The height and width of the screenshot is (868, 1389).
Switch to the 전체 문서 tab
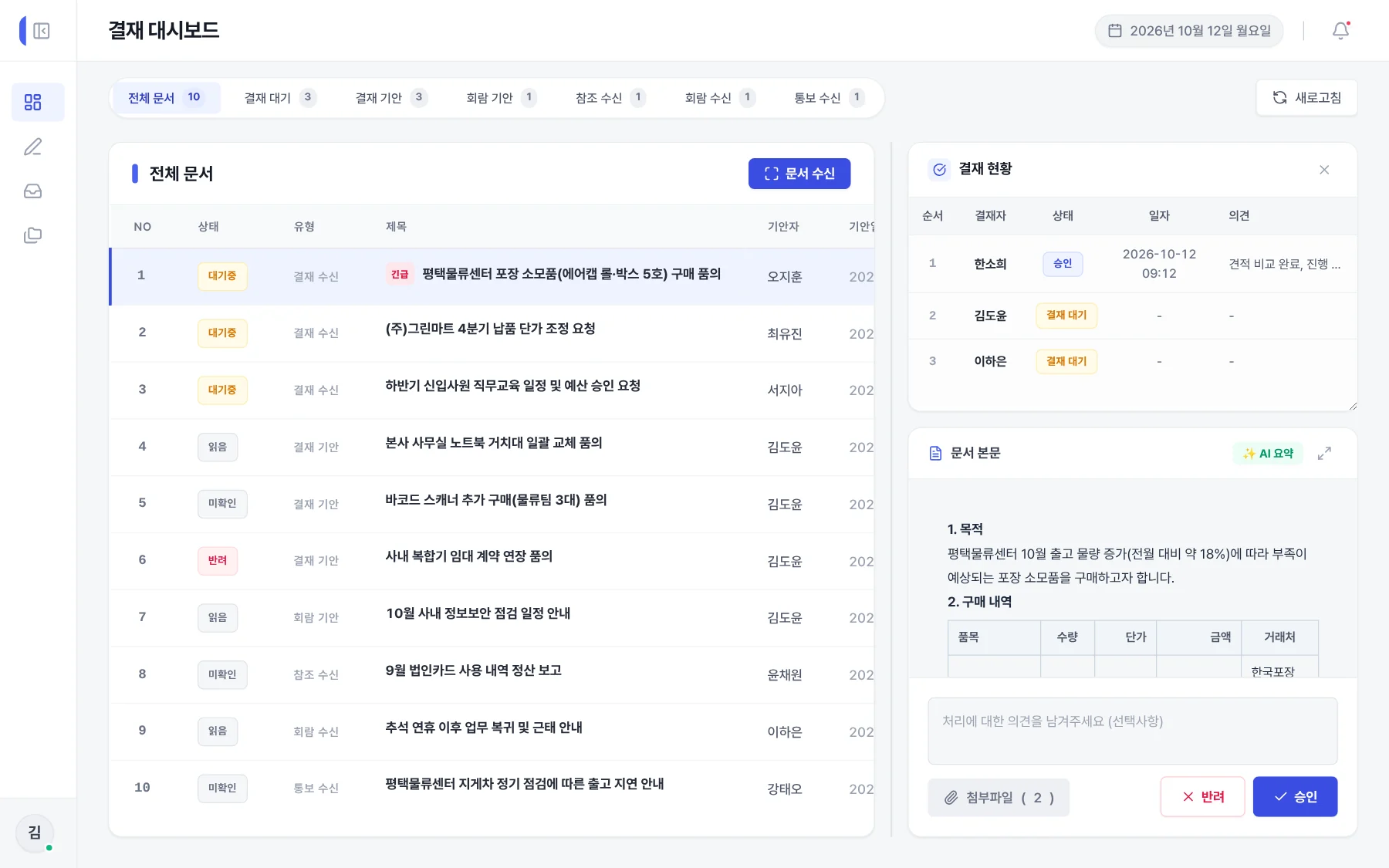tap(165, 98)
